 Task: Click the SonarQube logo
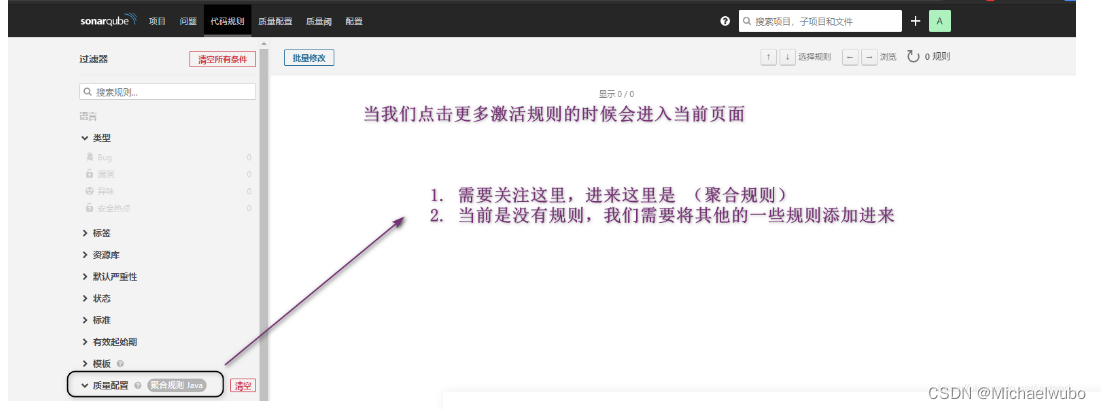[108, 20]
